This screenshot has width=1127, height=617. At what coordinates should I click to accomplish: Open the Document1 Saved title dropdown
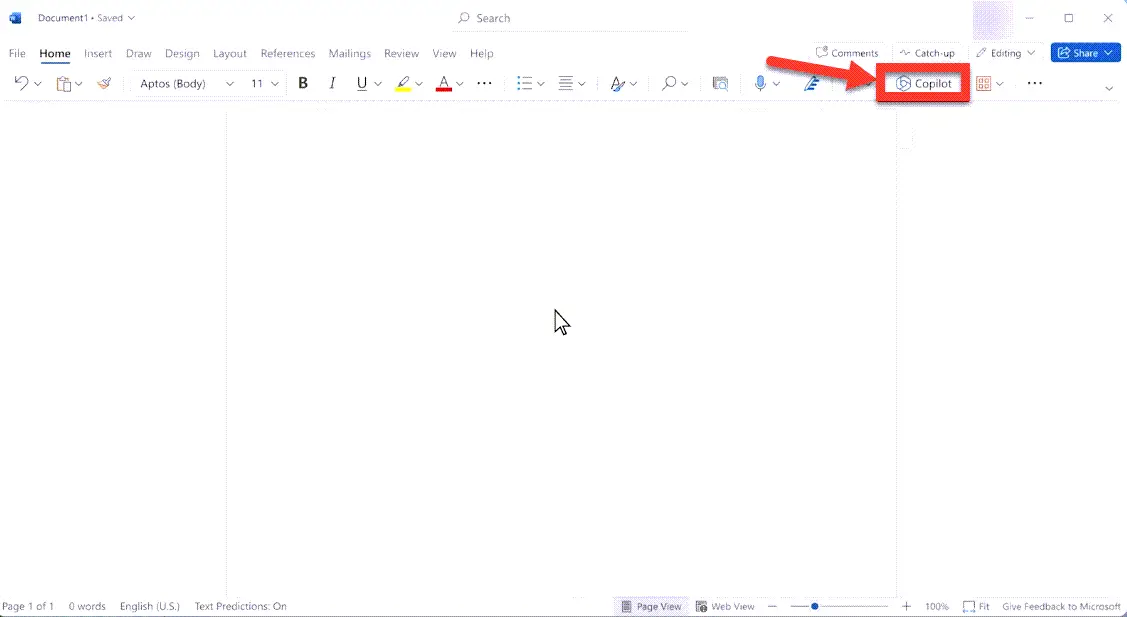[x=86, y=18]
